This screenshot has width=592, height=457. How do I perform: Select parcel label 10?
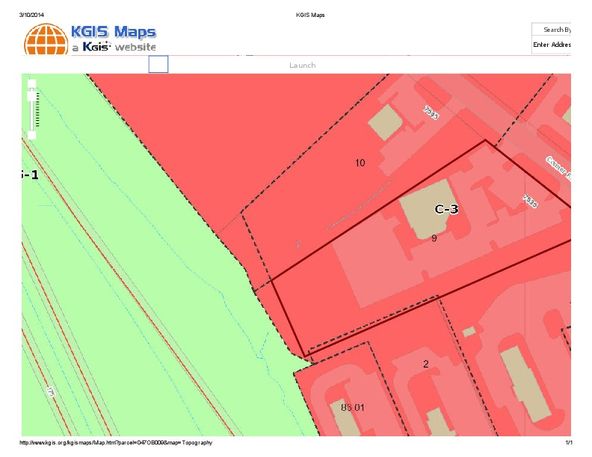tap(360, 163)
